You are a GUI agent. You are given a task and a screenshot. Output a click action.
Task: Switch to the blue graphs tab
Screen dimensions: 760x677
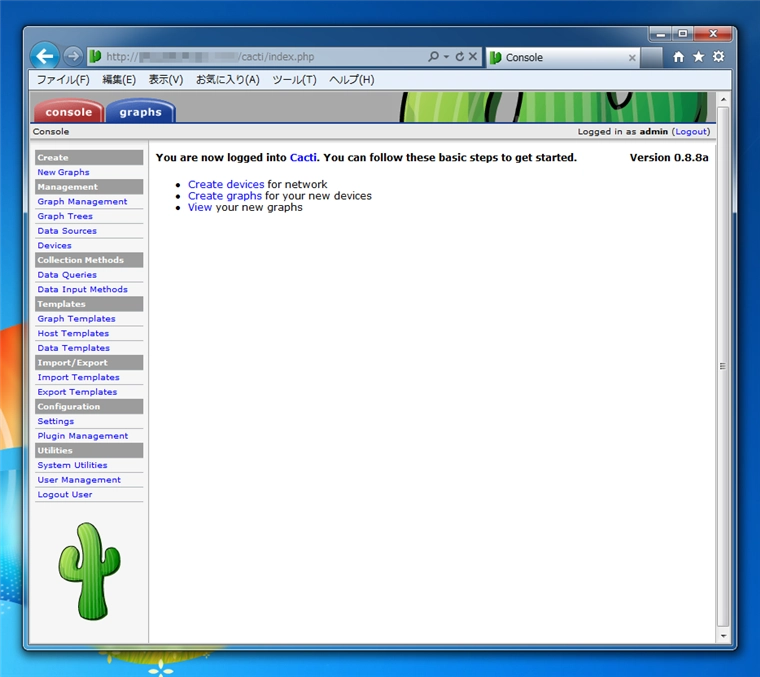tap(141, 111)
